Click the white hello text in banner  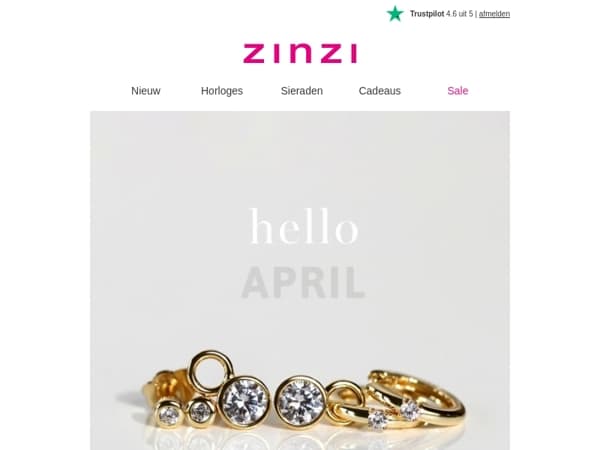[304, 226]
